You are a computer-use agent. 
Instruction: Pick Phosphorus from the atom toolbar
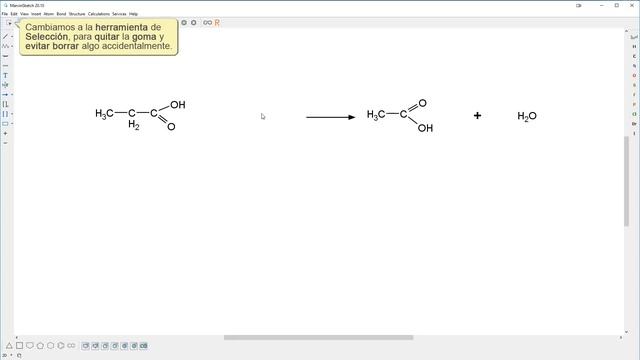(x=634, y=104)
